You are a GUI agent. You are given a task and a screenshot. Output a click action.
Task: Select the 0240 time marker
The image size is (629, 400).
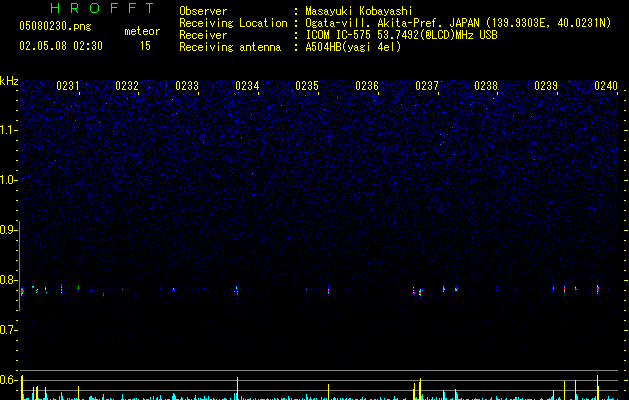coord(606,86)
